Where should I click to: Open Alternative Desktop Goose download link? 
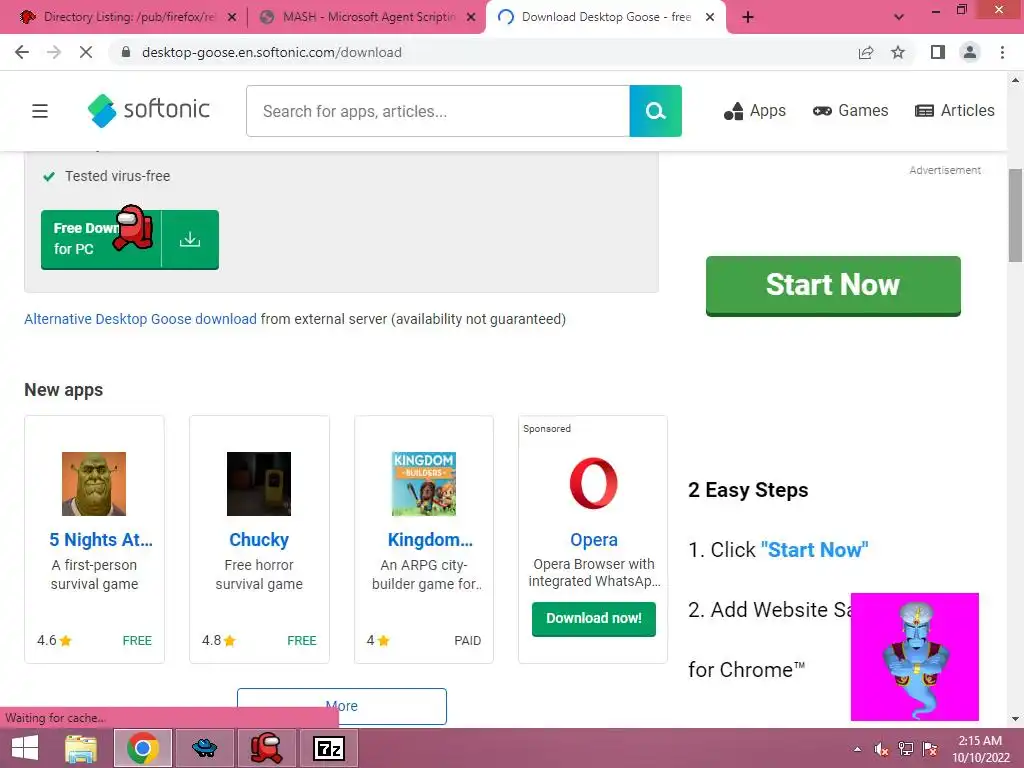140,319
